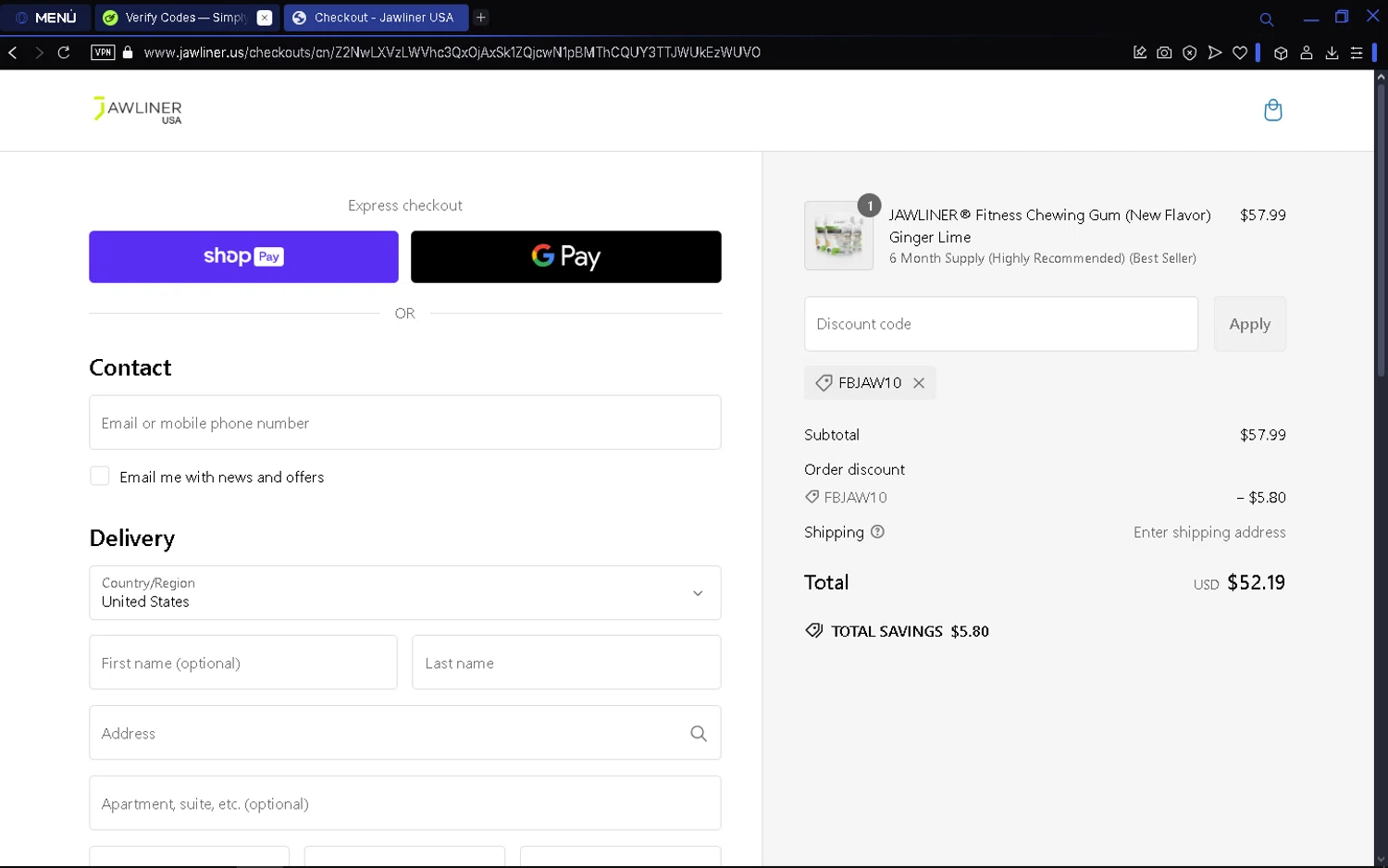
Task: Open the Opera Menu button
Action: (x=46, y=18)
